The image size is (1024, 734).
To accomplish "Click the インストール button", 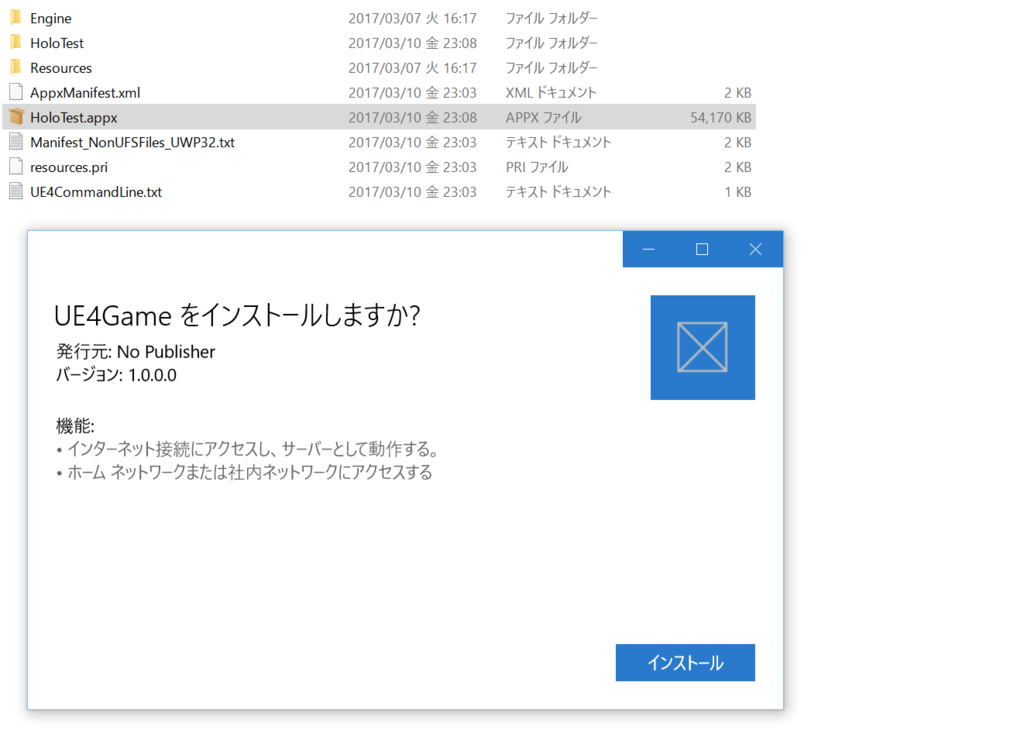I will coord(685,663).
